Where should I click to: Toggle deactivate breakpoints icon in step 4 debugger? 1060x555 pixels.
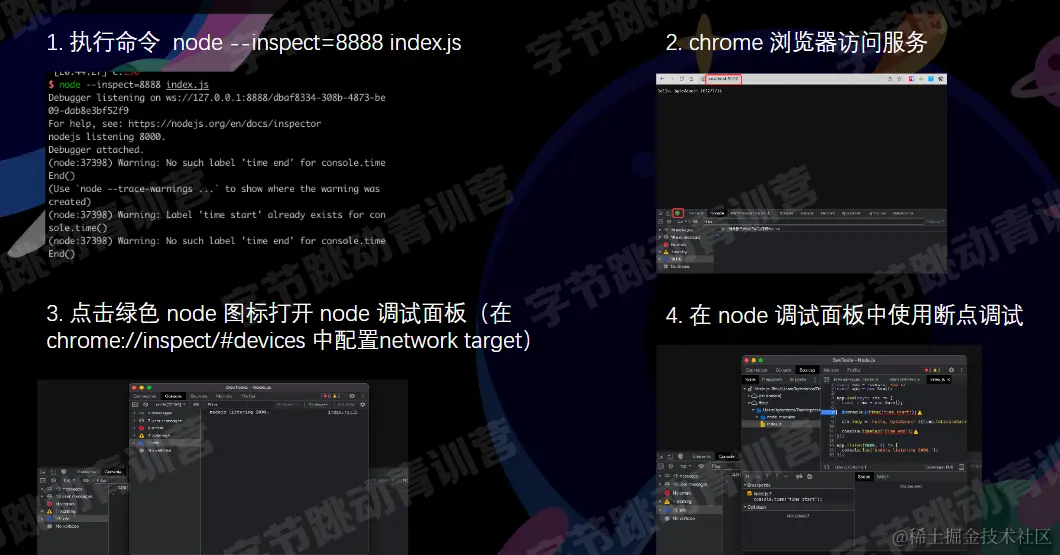(799, 477)
